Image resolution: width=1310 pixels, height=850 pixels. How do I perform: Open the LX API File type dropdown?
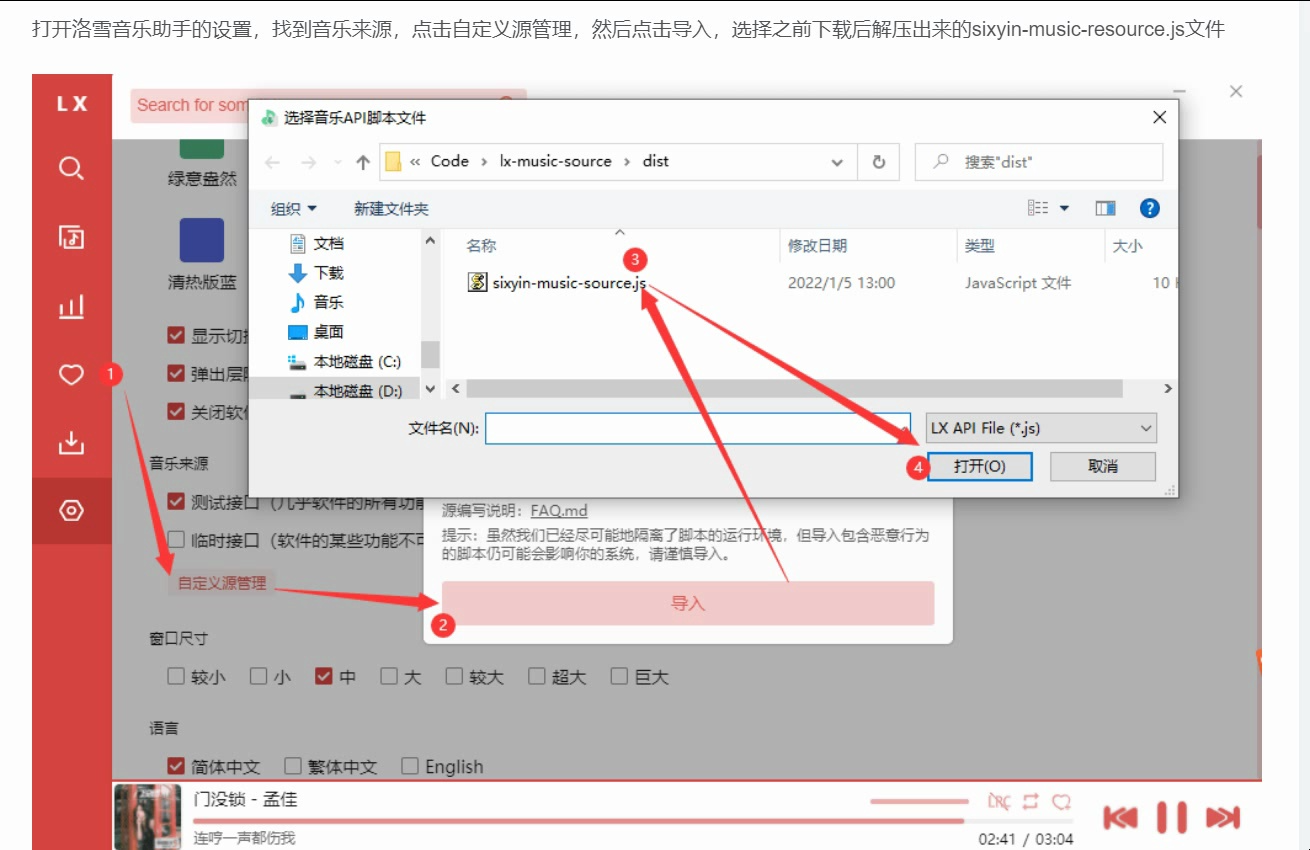[x=1040, y=428]
